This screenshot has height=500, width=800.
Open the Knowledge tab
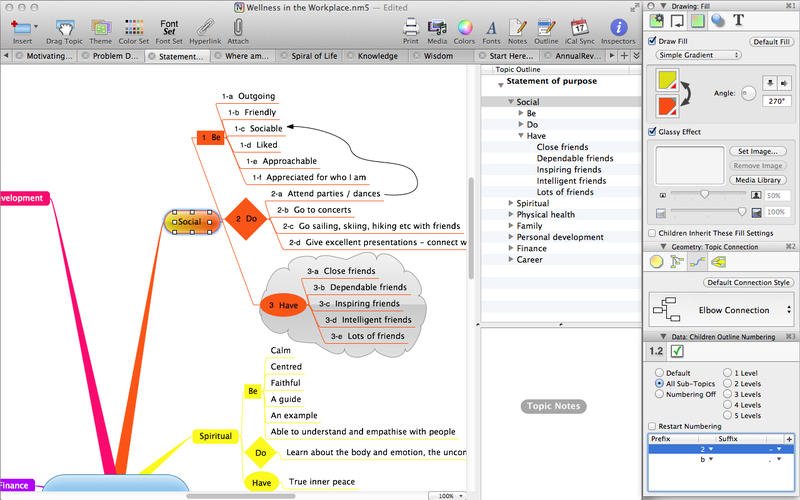(377, 57)
